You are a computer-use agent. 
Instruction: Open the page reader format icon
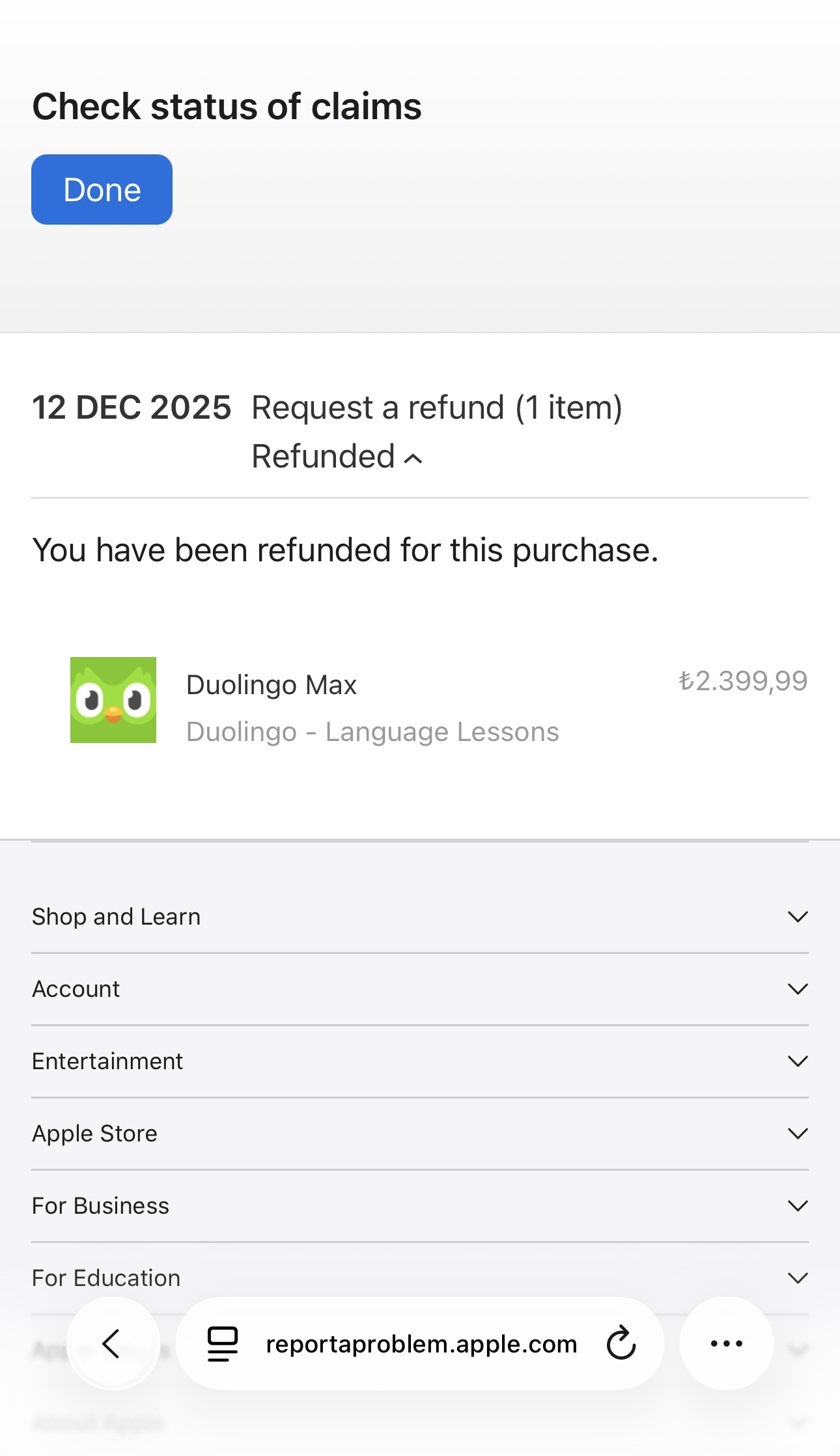[x=222, y=1343]
